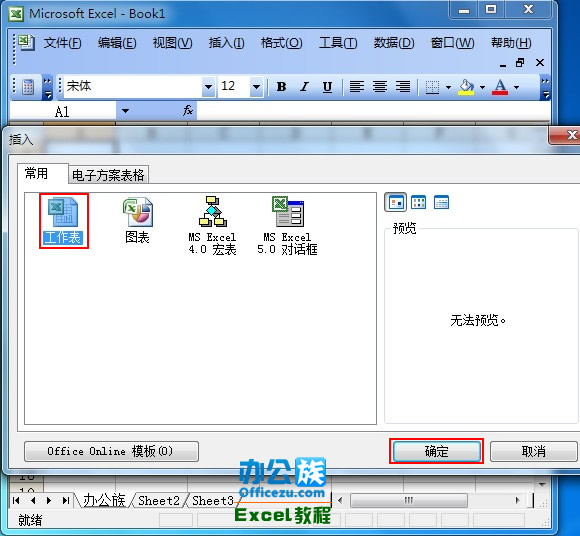Minimize the workbook document window
The image size is (580, 536).
[x=502, y=64]
